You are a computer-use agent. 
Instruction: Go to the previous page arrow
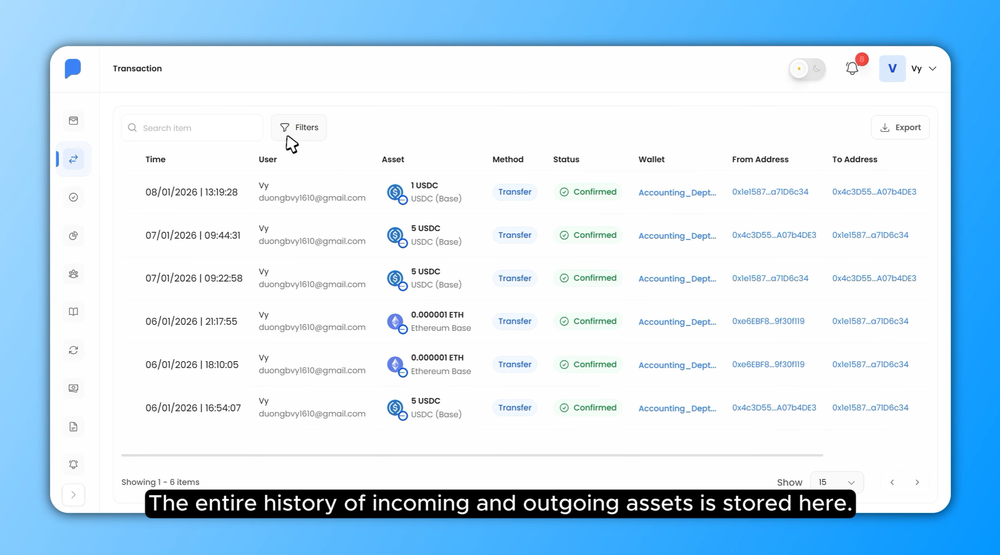[x=892, y=482]
